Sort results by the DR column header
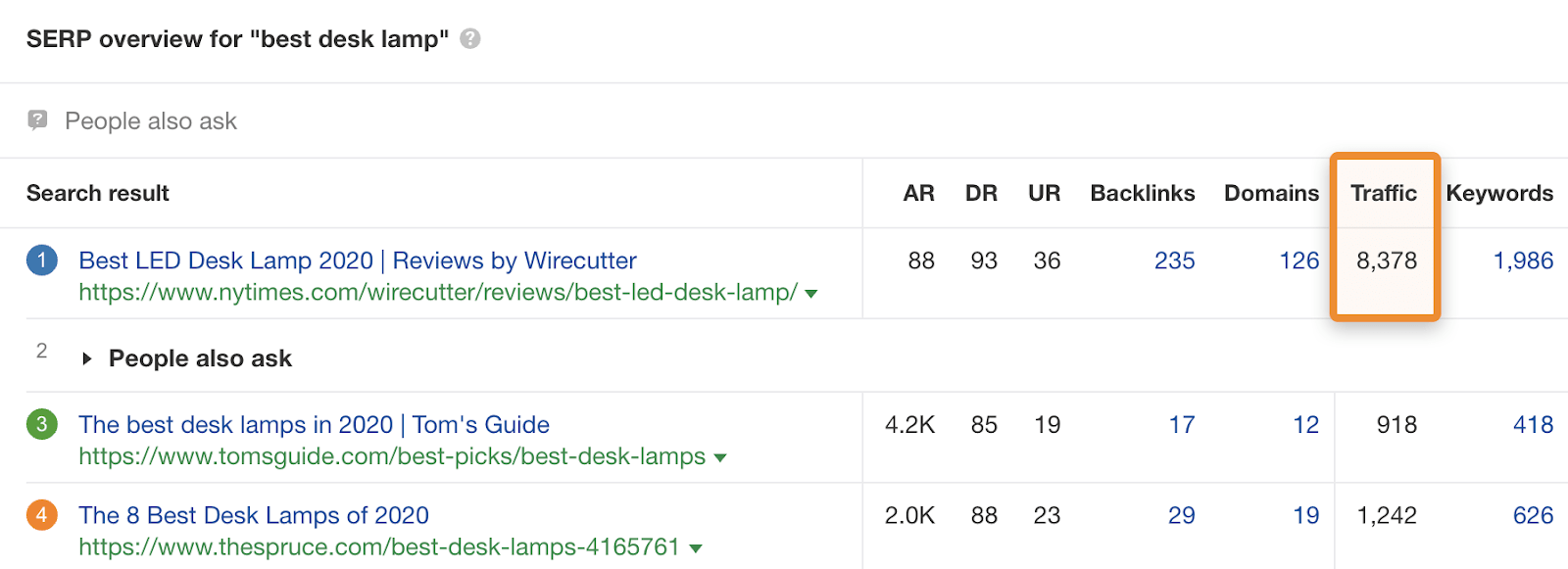 (982, 193)
